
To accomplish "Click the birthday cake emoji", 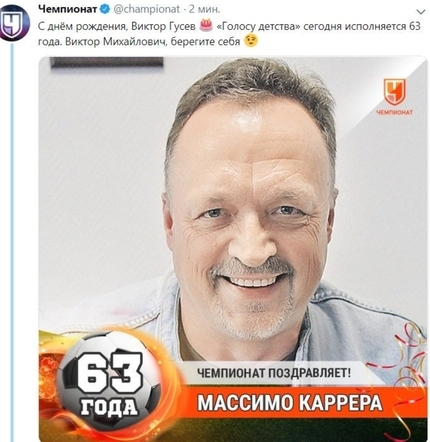I will pyautogui.click(x=206, y=25).
